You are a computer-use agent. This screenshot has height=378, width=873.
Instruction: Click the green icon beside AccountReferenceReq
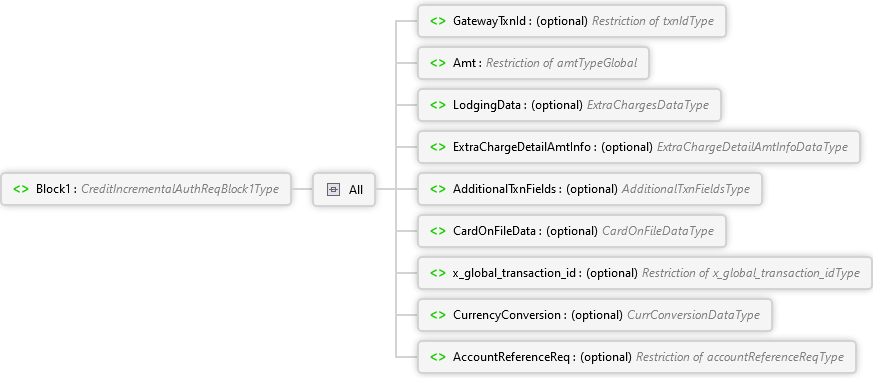(438, 357)
